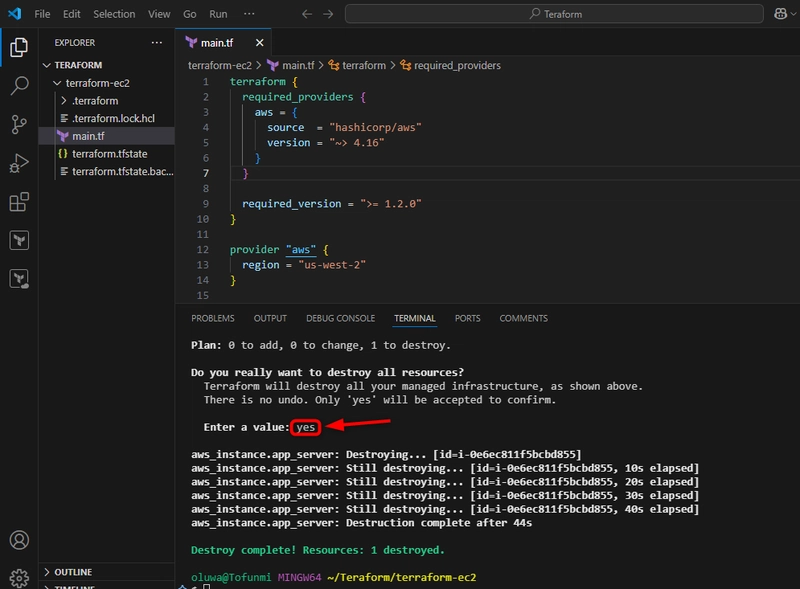Switch to the COMMENTS panel tab
Viewport: 800px width, 589px height.
tap(523, 318)
